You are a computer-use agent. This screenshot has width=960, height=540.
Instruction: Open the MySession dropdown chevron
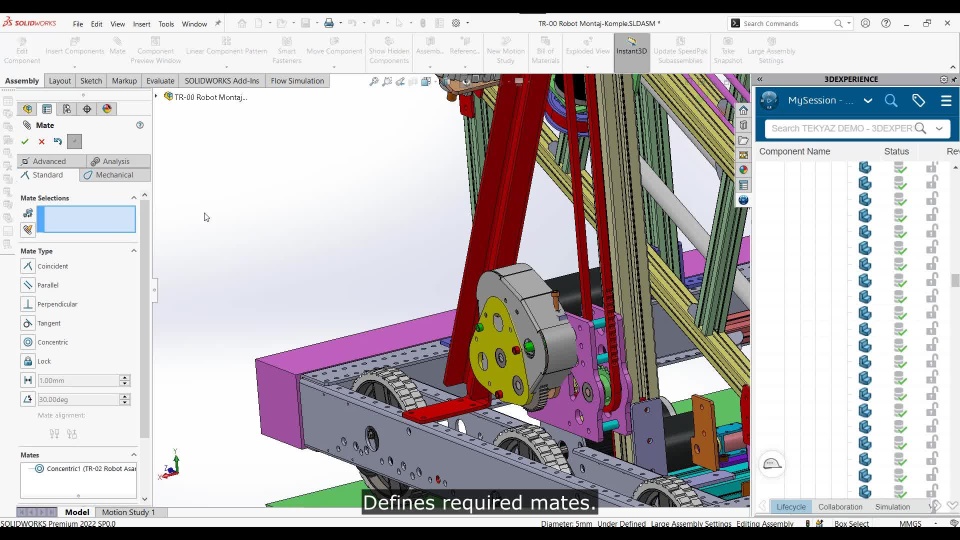868,100
